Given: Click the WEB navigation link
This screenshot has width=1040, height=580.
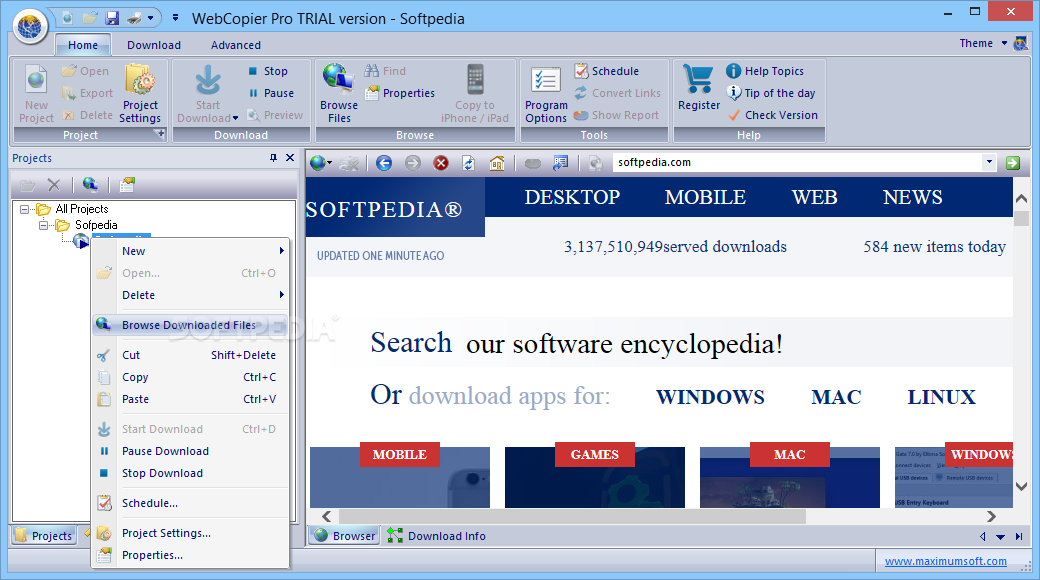Looking at the screenshot, I should pyautogui.click(x=814, y=197).
